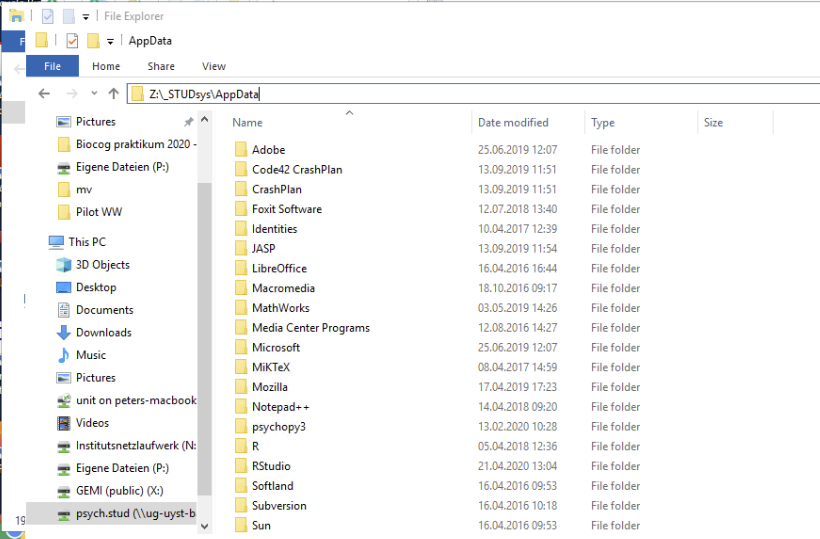Click navigation pane scroll down arrow
Screen dimensions: 820x539
point(204,526)
